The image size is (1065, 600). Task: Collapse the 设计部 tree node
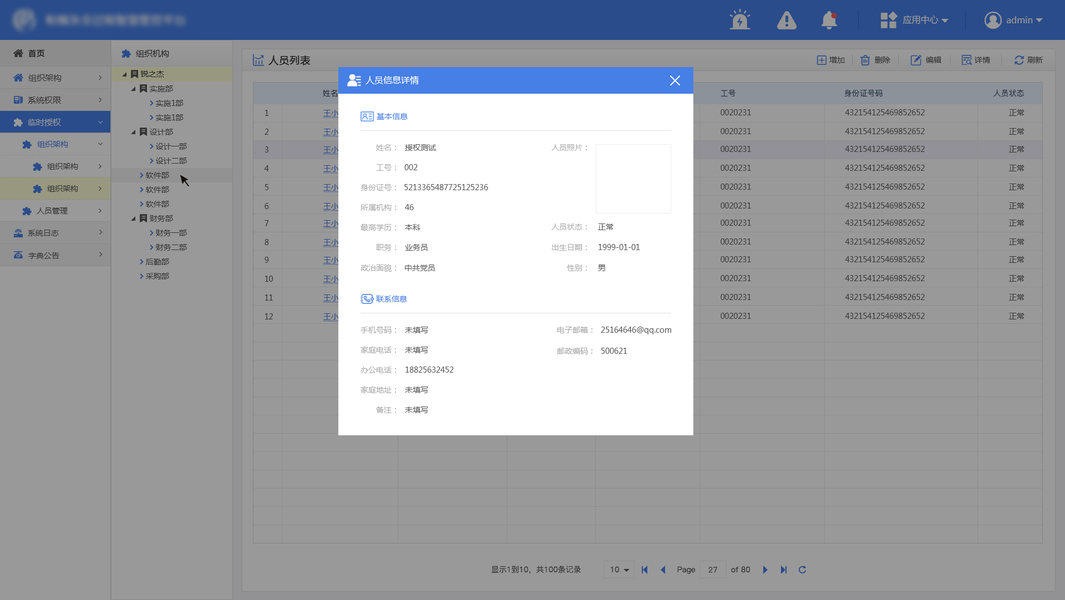pos(134,132)
